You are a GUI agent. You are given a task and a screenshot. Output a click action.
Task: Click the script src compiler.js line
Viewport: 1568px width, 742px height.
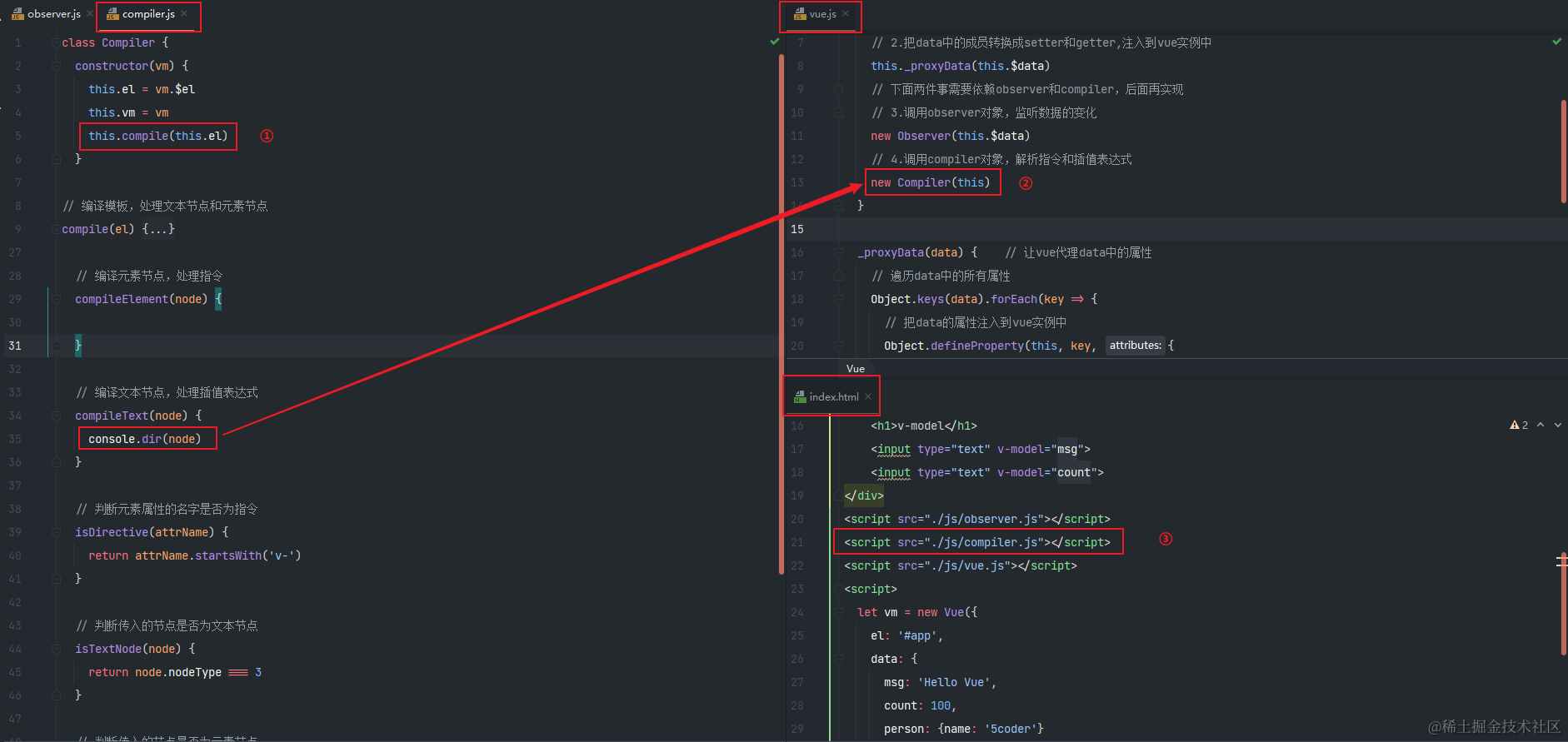[977, 542]
